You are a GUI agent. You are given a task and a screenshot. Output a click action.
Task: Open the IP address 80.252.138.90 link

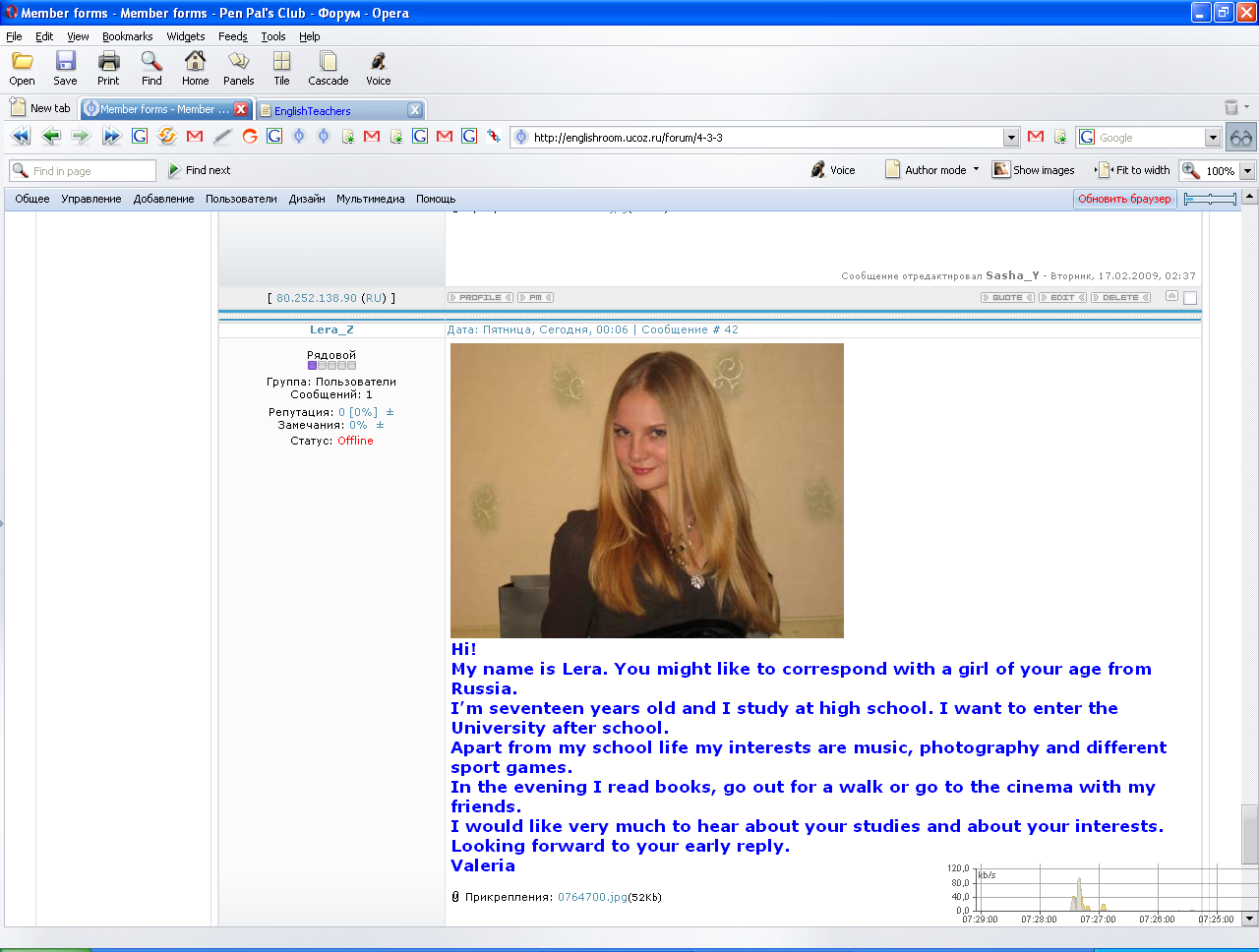(x=317, y=298)
